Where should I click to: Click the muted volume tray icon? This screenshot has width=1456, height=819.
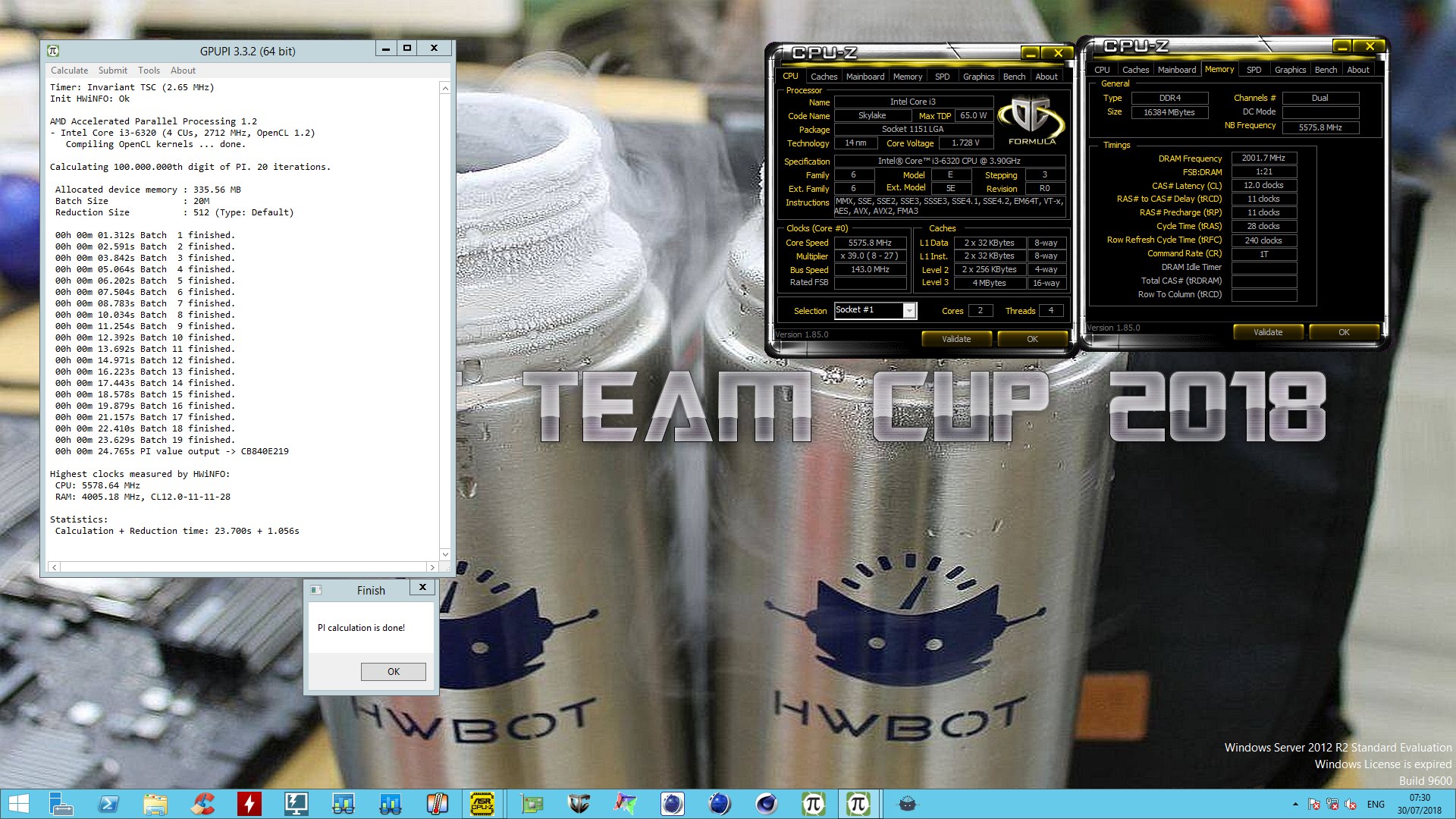[1351, 805]
